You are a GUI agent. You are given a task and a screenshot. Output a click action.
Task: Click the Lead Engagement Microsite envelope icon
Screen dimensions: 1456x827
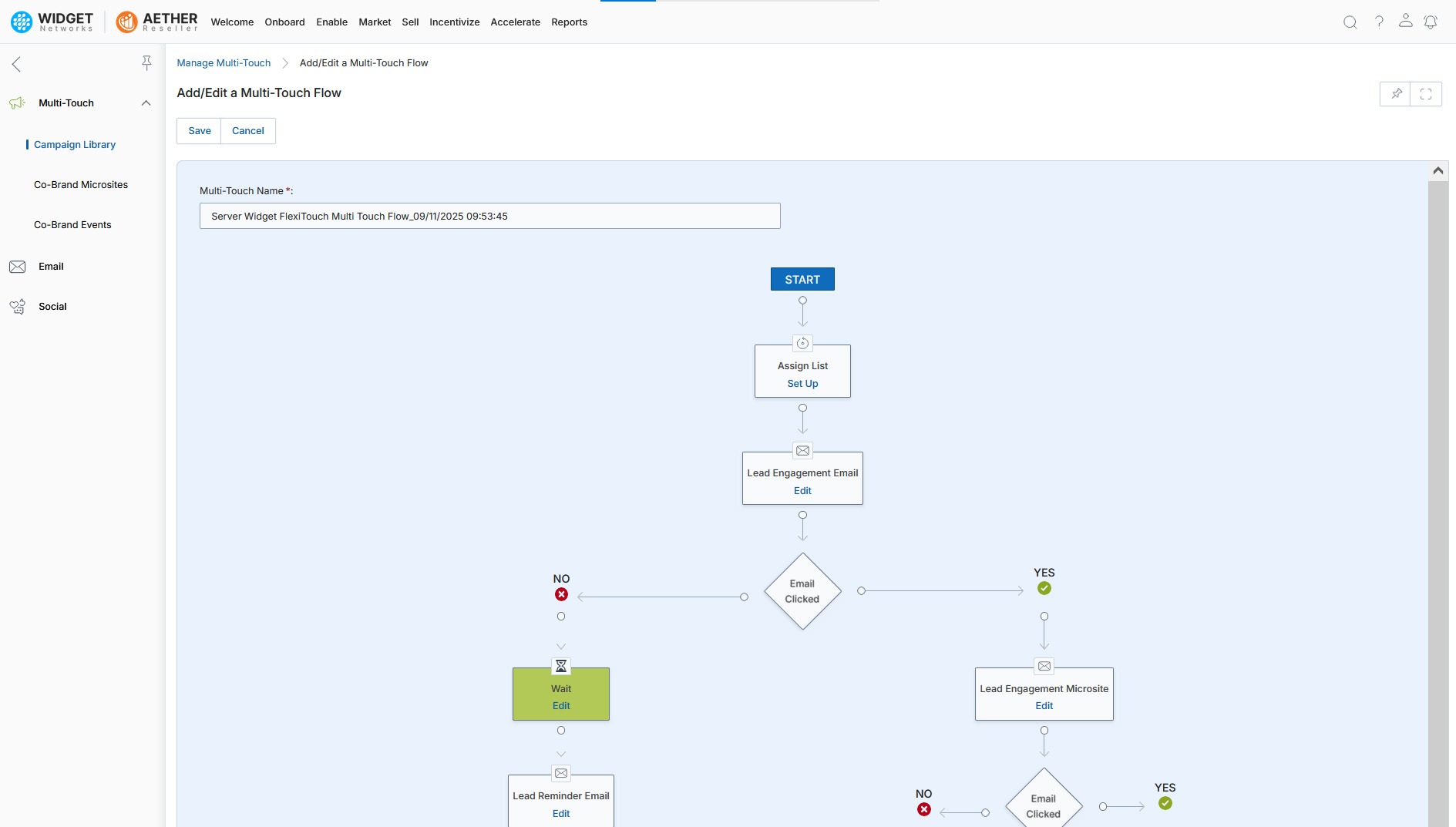pyautogui.click(x=1044, y=666)
